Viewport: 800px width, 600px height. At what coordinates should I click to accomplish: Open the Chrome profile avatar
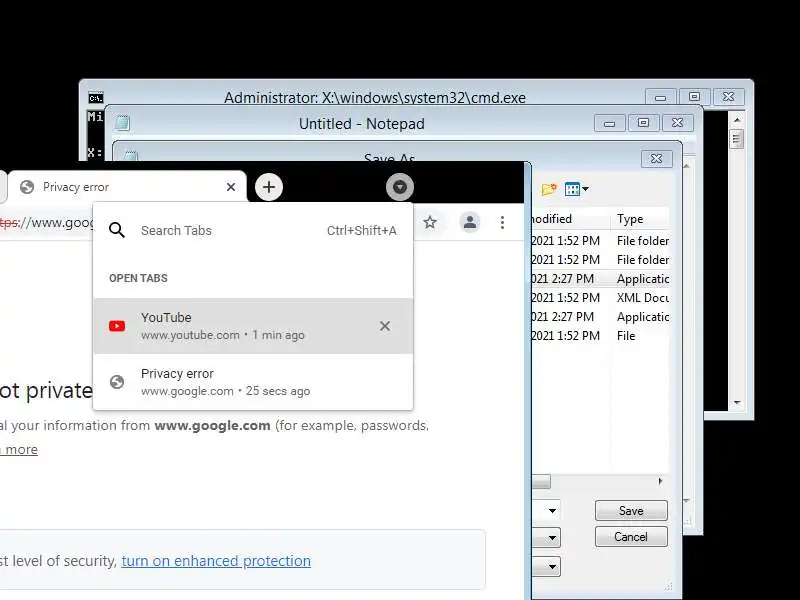[469, 222]
